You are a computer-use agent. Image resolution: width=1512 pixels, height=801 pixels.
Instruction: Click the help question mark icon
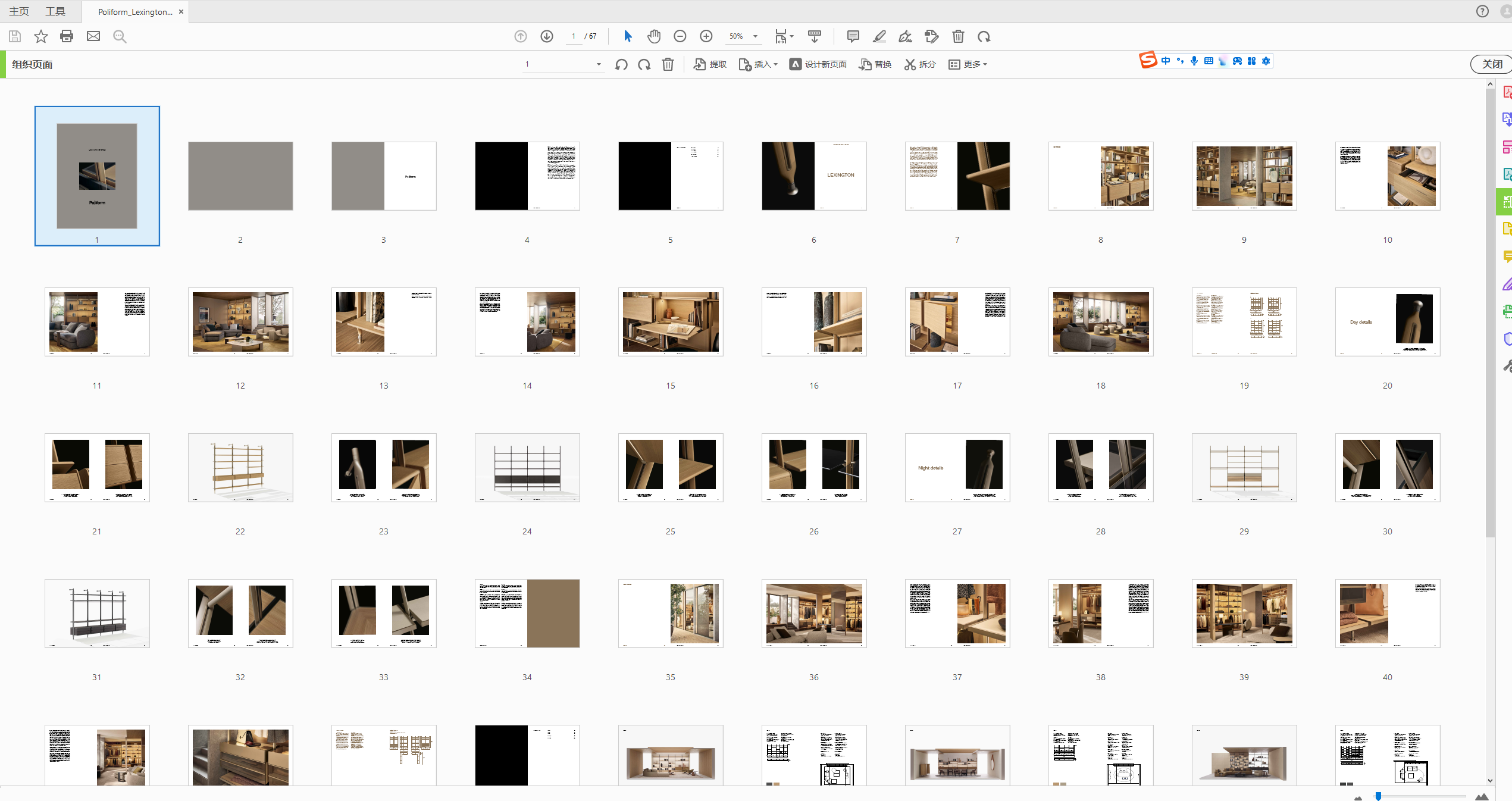coord(1482,11)
